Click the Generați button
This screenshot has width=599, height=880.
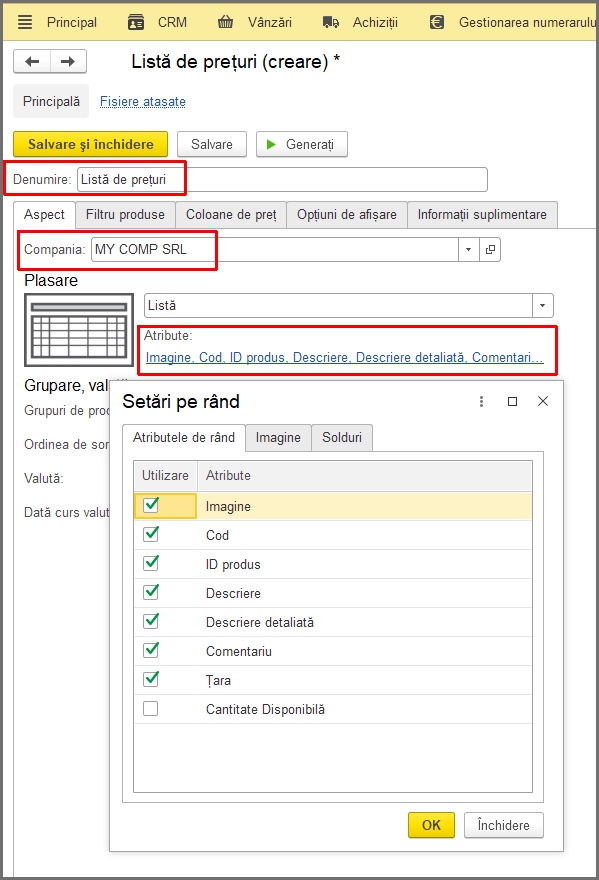302,144
